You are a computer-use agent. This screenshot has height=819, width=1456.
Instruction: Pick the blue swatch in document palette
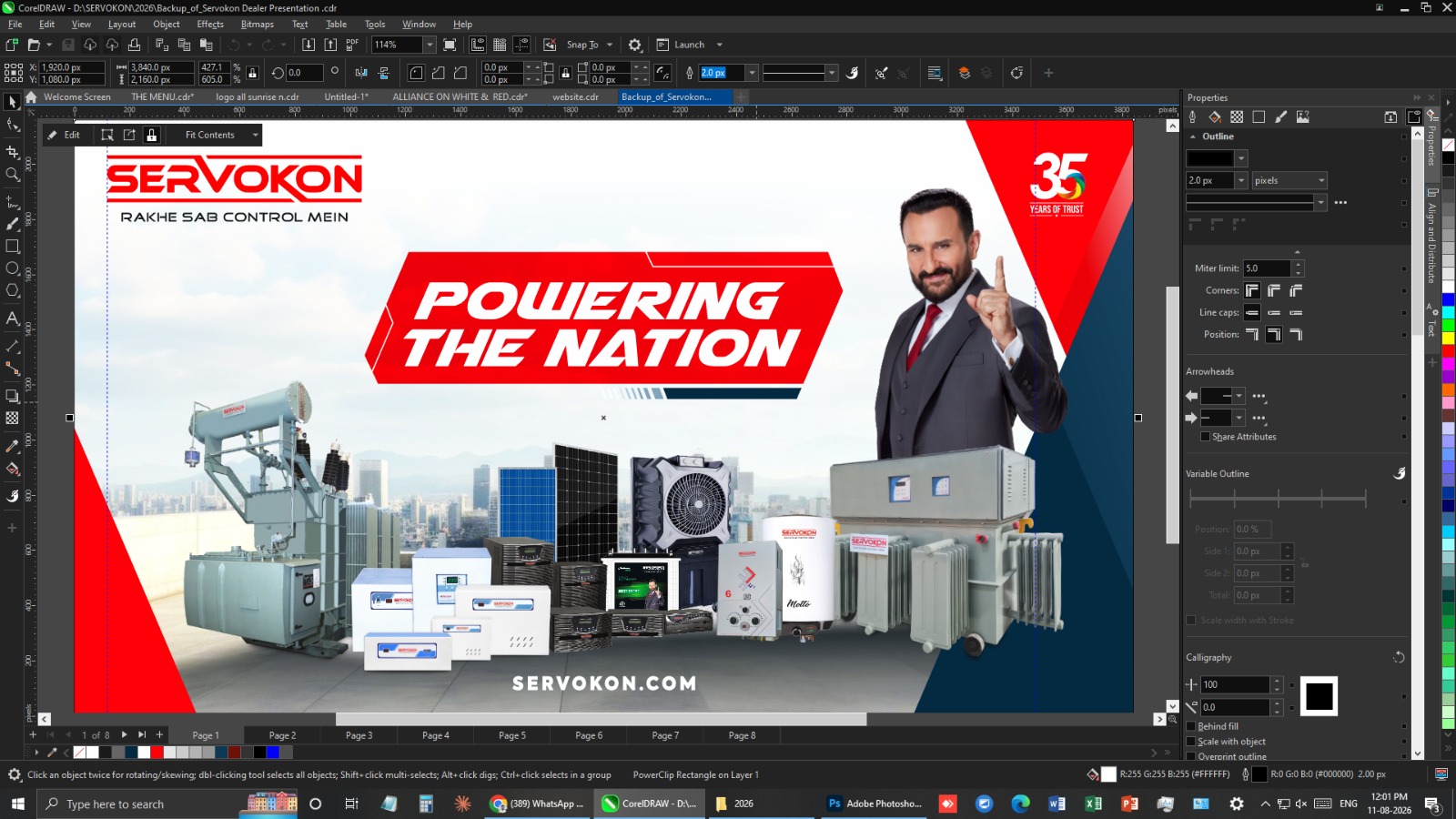point(272,753)
